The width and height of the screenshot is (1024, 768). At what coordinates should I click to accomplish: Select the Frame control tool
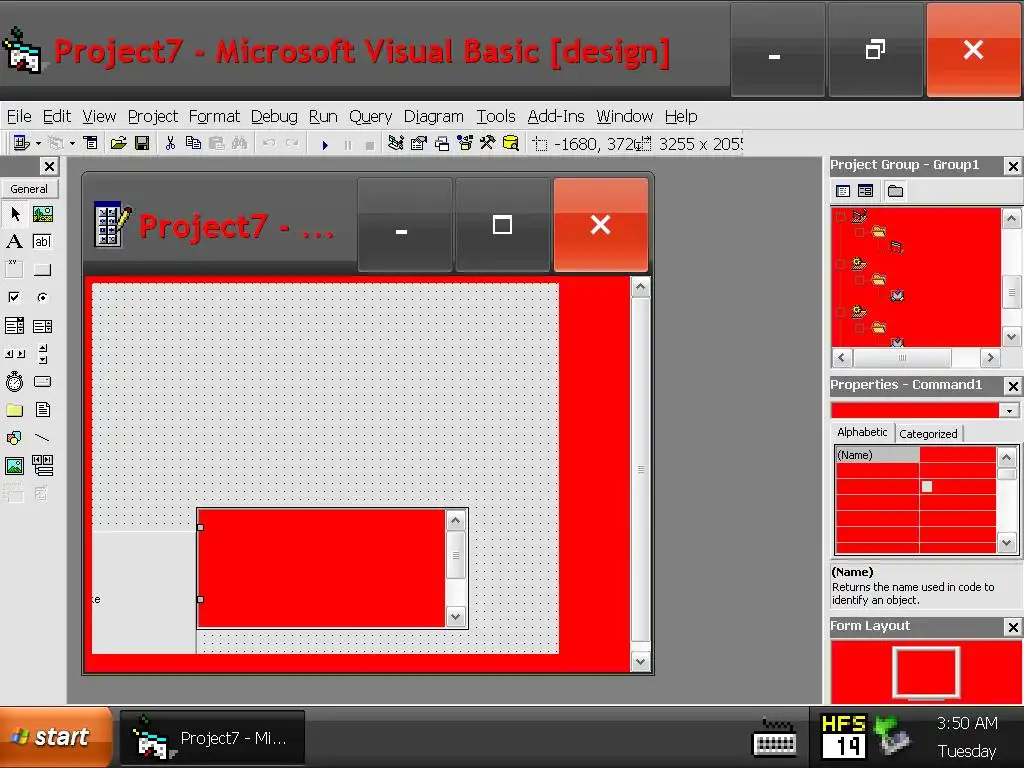[x=14, y=269]
